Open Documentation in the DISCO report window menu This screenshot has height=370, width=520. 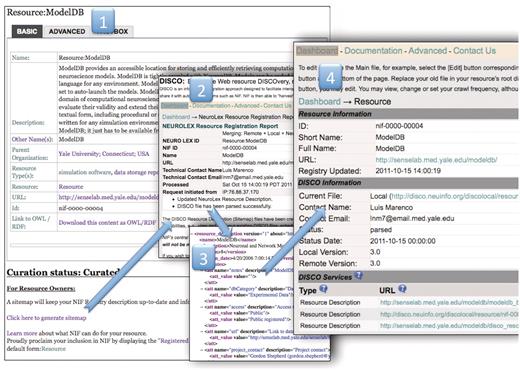tap(211, 106)
